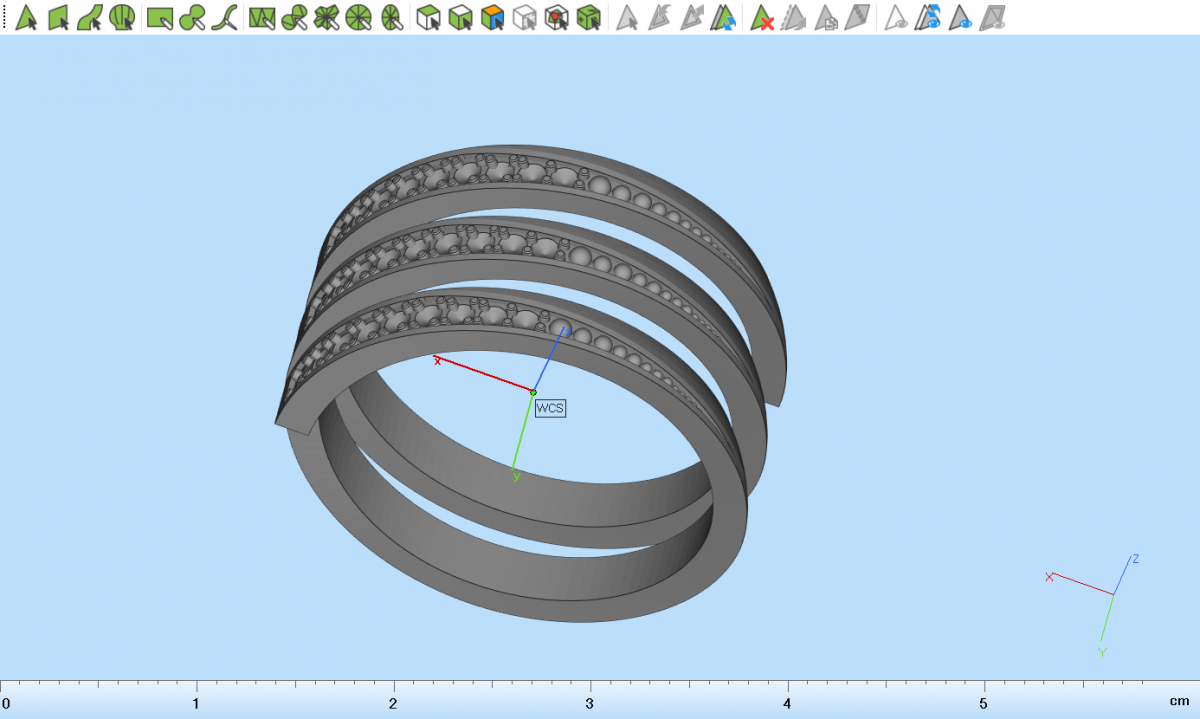Screen dimensions: 1200x719
Task: Click the WCS label at the origin
Action: click(x=550, y=408)
